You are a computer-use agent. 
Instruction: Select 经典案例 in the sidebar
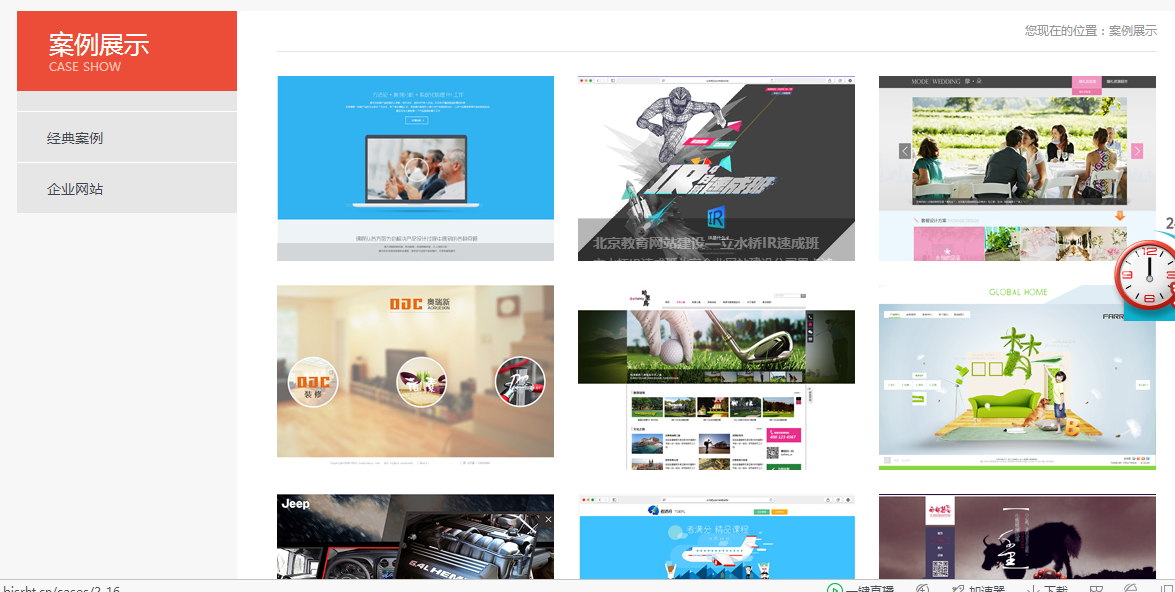[x=75, y=138]
